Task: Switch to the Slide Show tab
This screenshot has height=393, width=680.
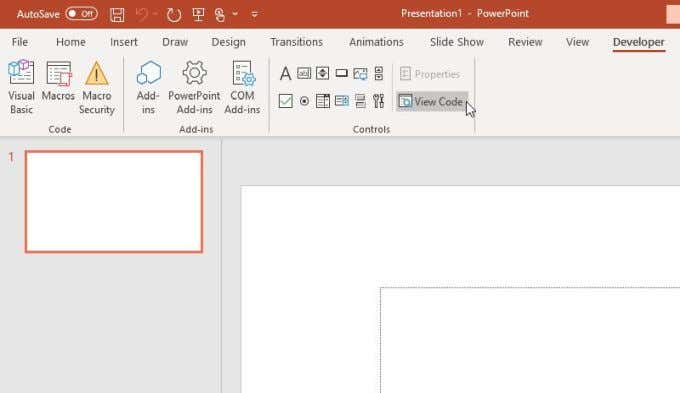Action: pyautogui.click(x=457, y=42)
